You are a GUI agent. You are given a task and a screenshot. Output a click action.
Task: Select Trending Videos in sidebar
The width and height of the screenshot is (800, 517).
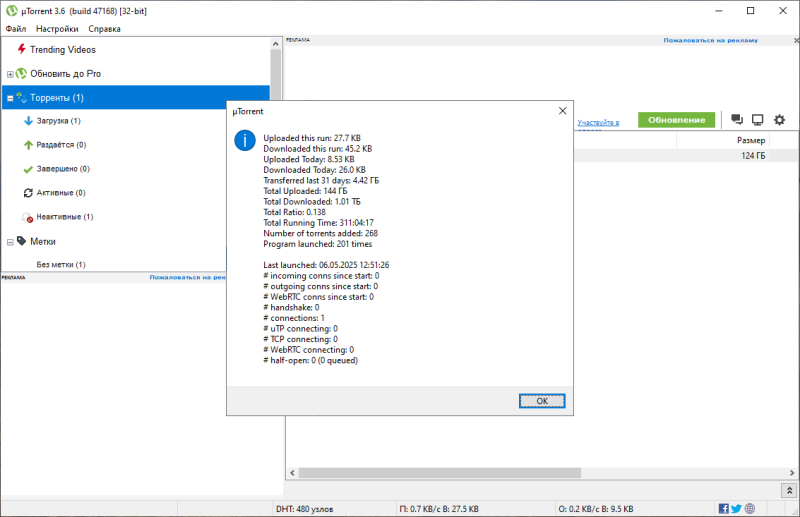tap(63, 50)
